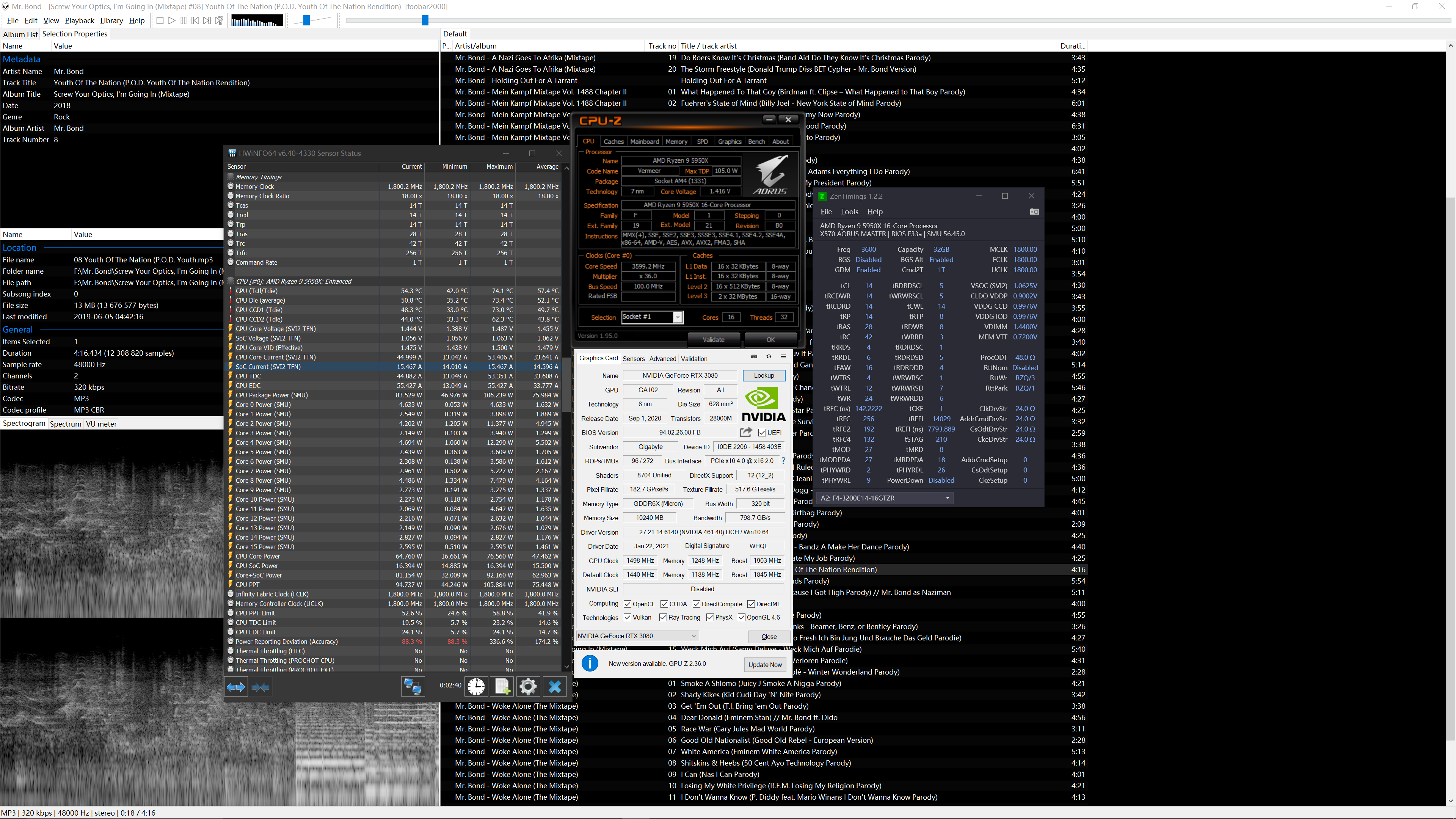Start HWiNFO sensor logging to file

point(502,687)
